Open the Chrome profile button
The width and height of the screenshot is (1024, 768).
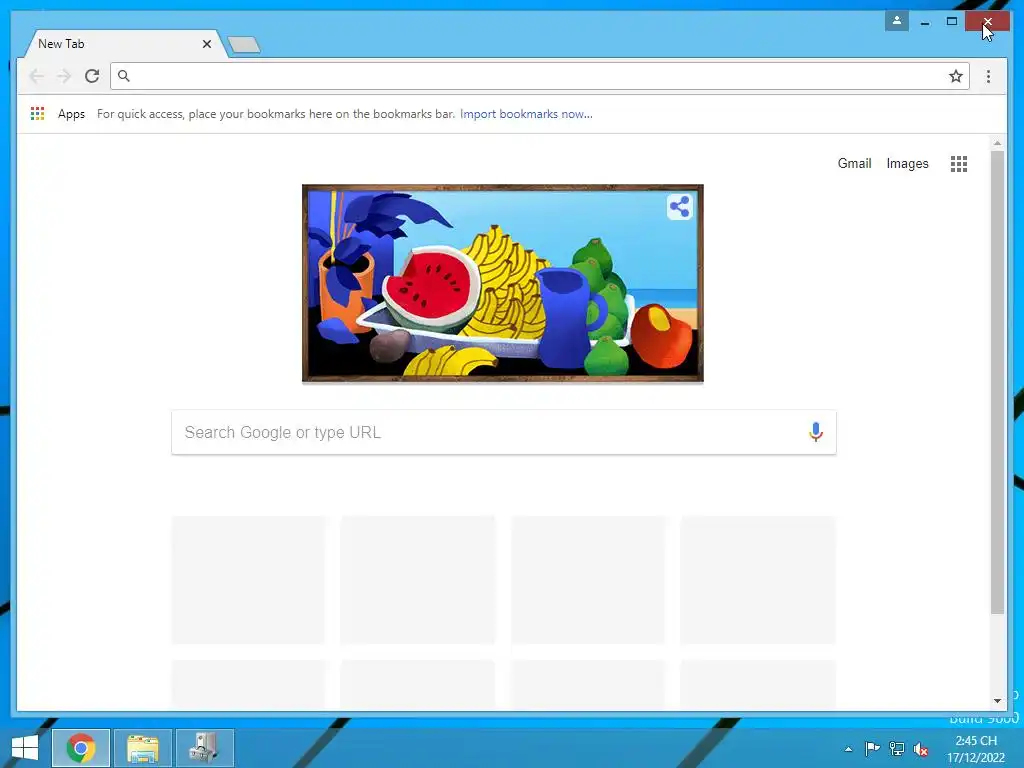click(x=897, y=21)
